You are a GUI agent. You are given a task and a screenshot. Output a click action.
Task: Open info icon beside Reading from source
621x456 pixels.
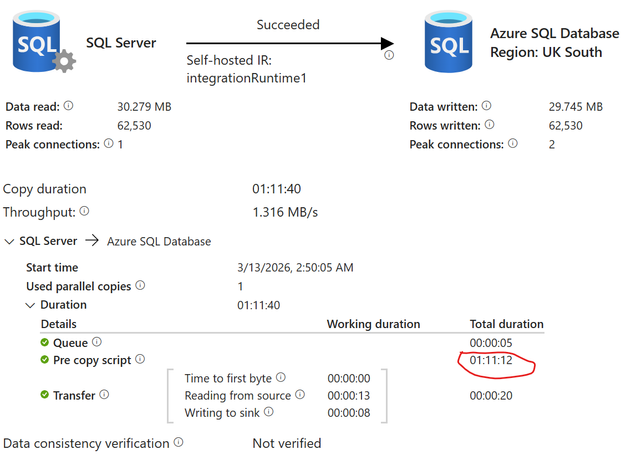(x=300, y=394)
